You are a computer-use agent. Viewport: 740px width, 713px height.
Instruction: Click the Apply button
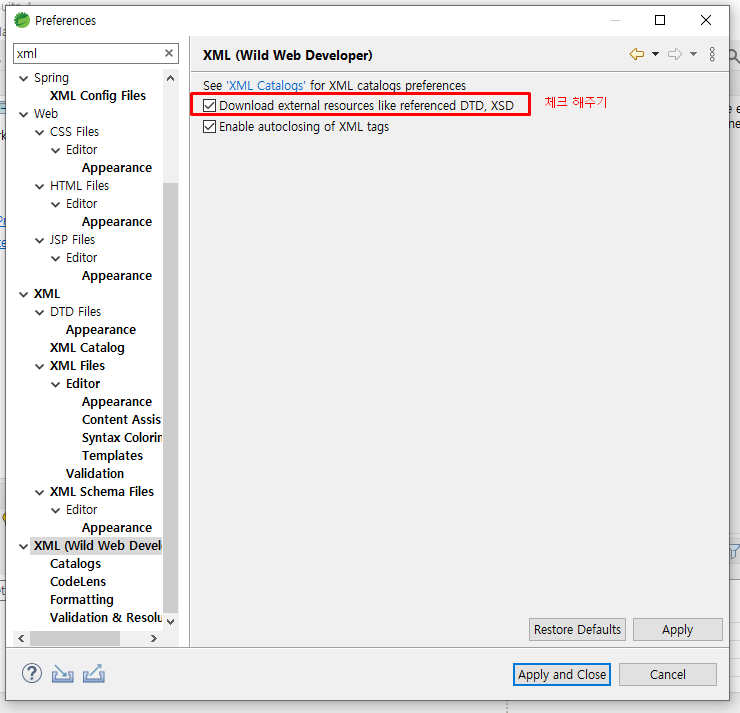point(677,629)
